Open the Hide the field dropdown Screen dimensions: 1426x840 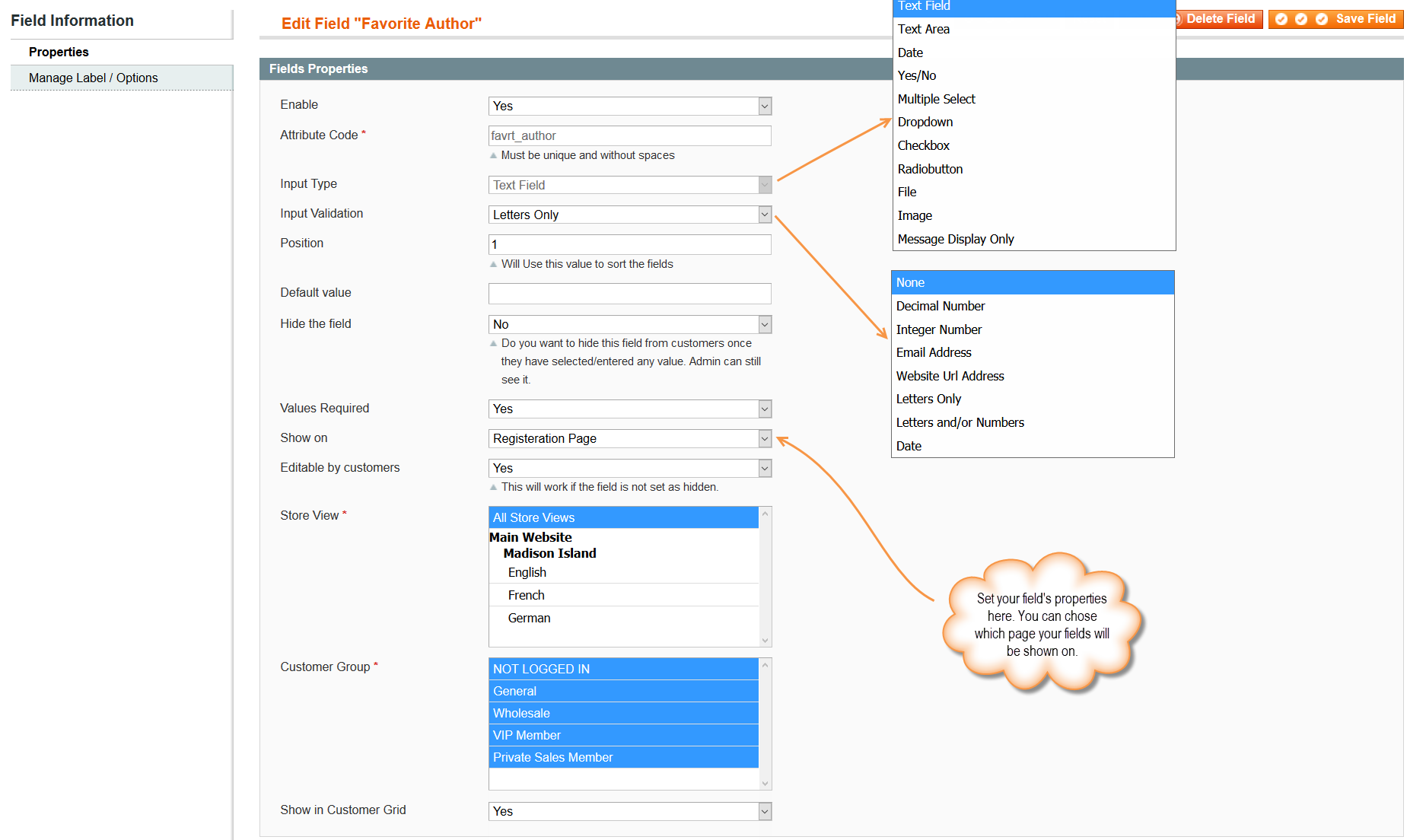(765, 325)
